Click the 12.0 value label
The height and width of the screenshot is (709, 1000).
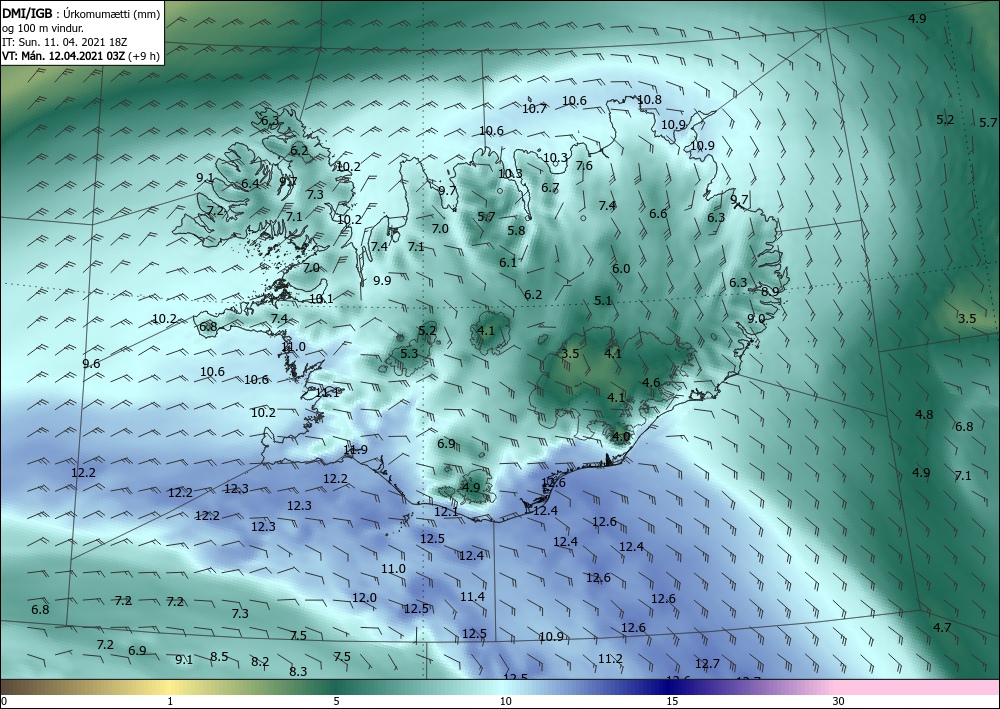click(x=365, y=597)
